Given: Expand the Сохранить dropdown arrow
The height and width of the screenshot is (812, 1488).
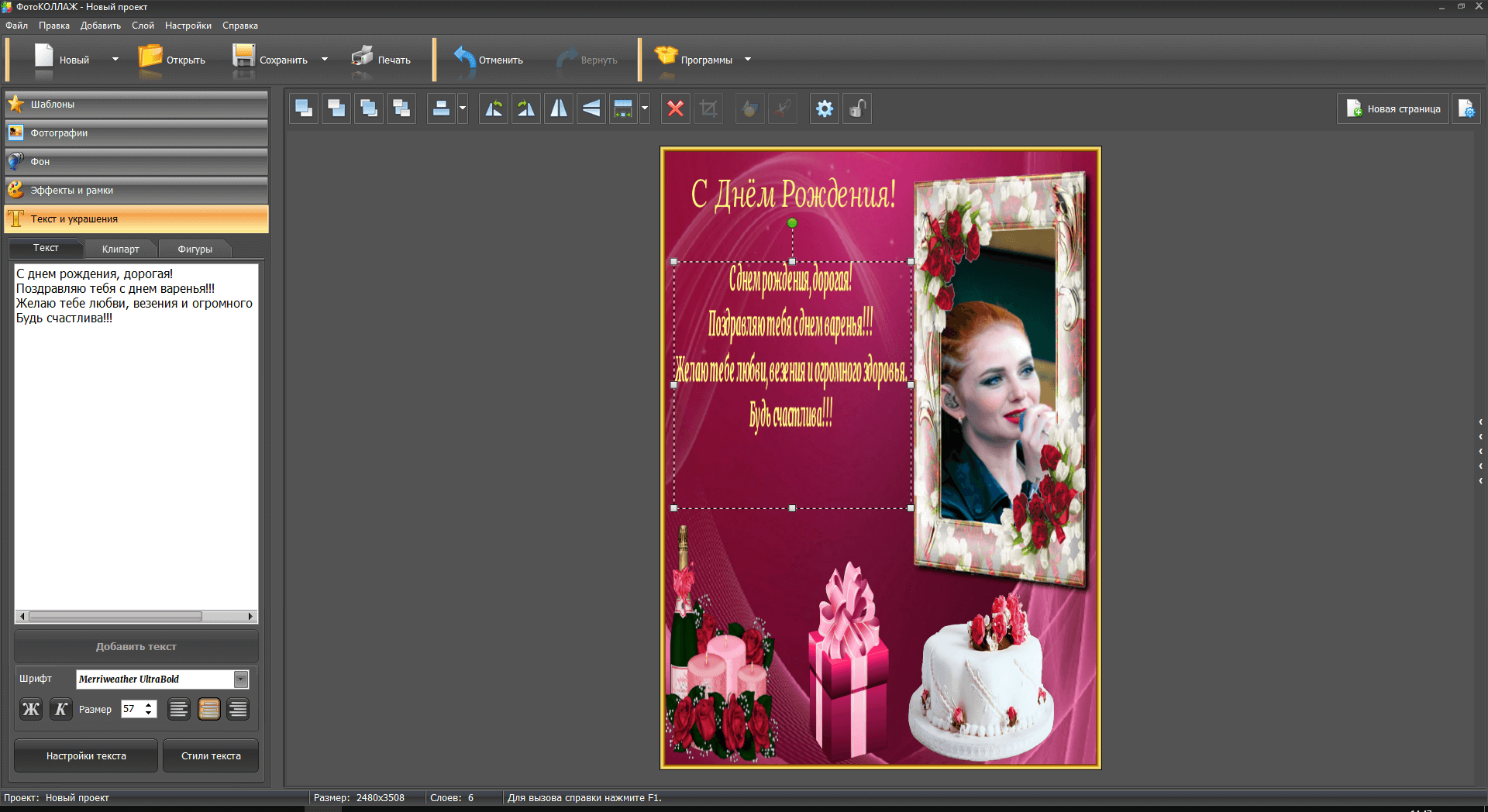Looking at the screenshot, I should coord(325,60).
